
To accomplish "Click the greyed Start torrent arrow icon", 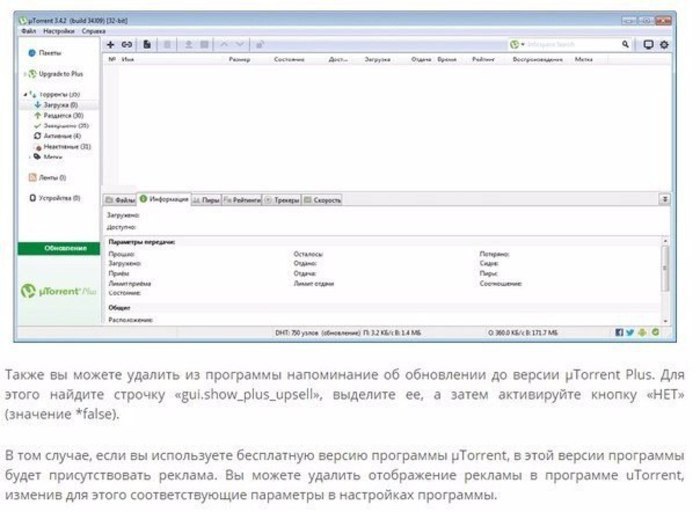I will 188,45.
